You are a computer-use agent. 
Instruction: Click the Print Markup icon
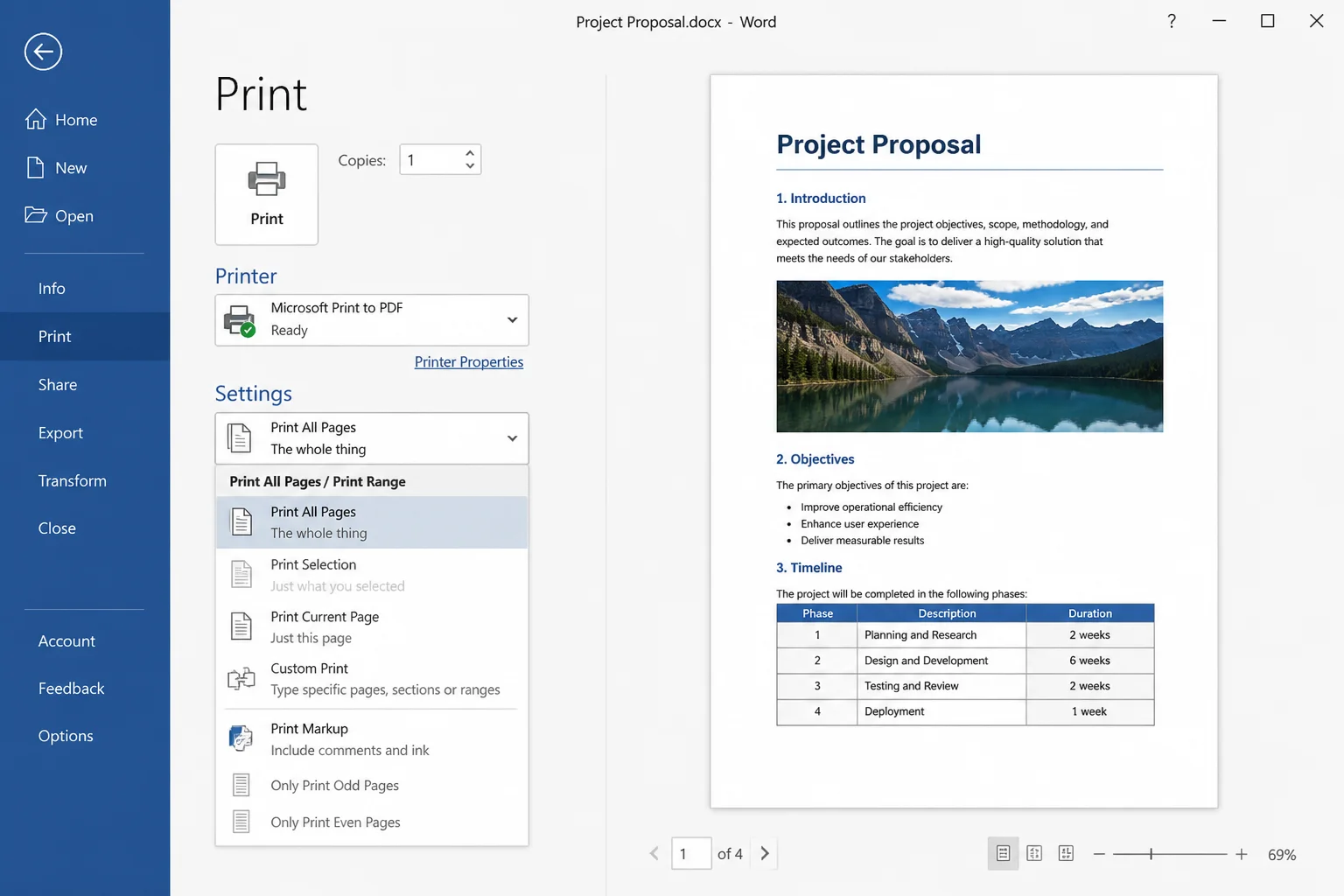click(x=241, y=738)
